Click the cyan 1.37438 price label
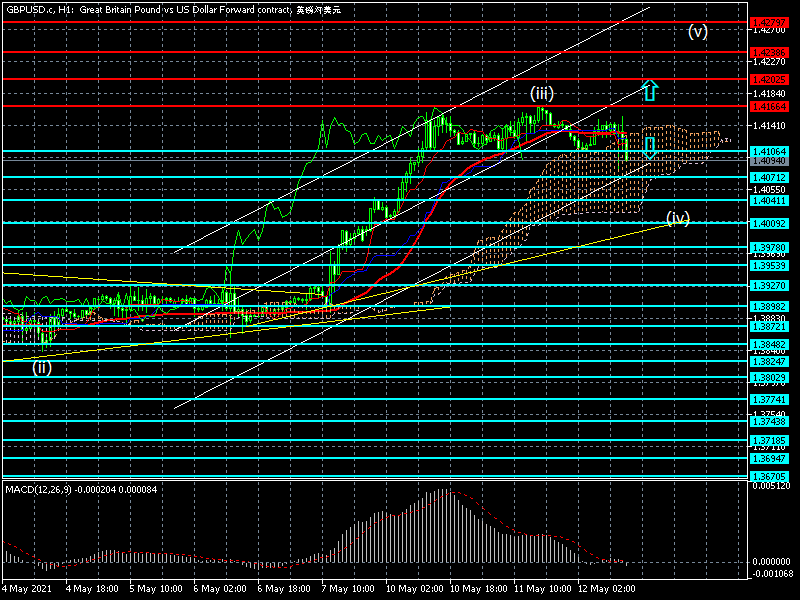The image size is (800, 600). pyautogui.click(x=769, y=421)
